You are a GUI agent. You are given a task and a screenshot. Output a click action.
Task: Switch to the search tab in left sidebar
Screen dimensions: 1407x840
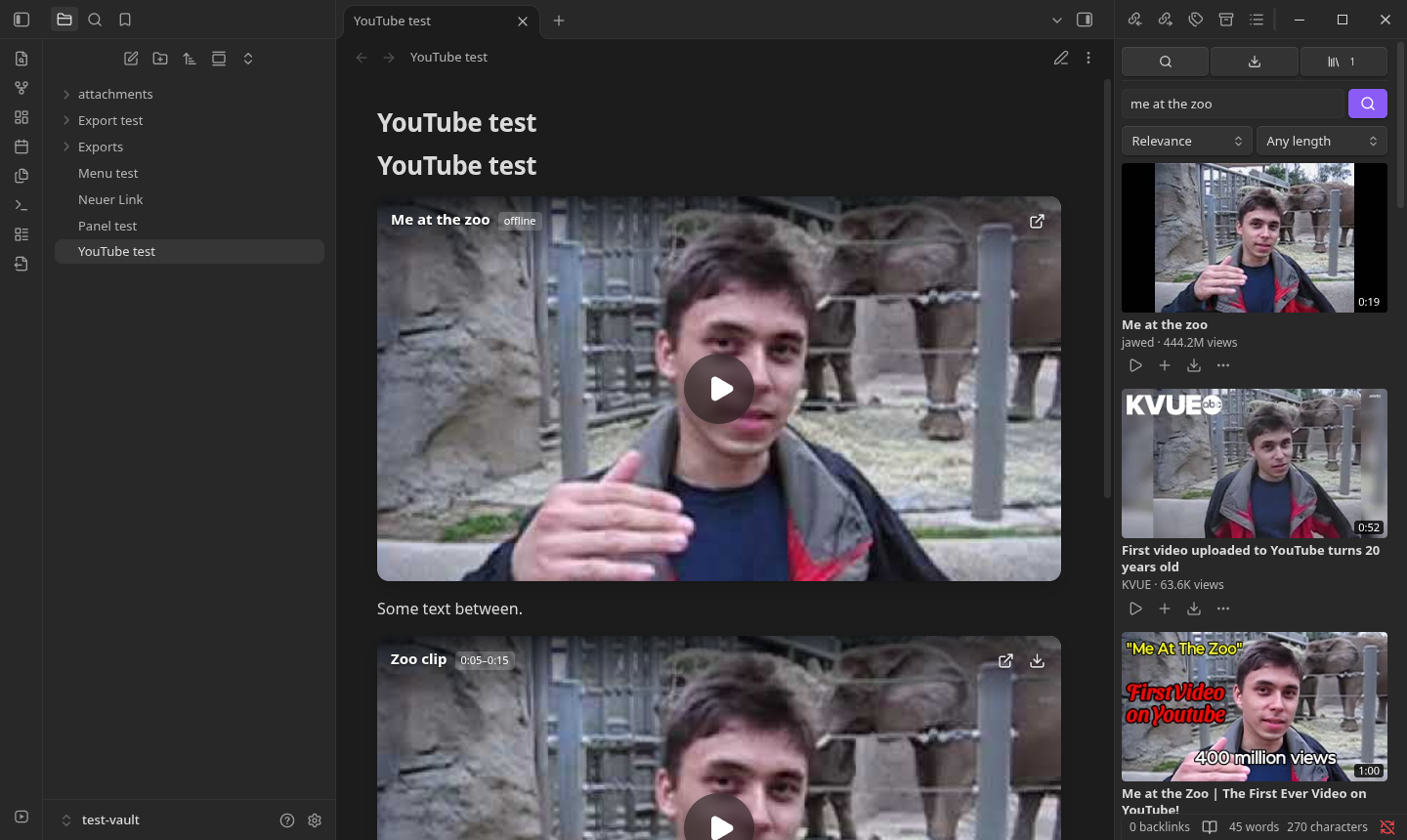[x=95, y=20]
